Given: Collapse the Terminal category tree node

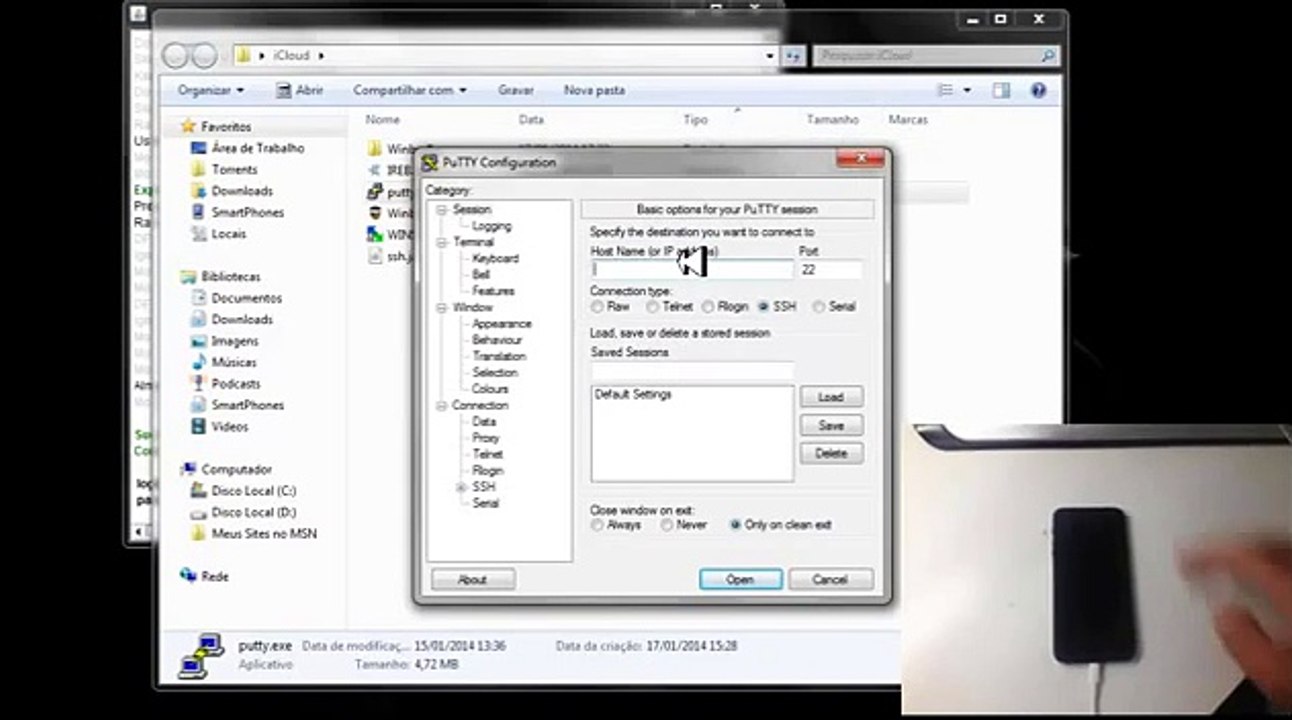Looking at the screenshot, I should pyautogui.click(x=441, y=242).
